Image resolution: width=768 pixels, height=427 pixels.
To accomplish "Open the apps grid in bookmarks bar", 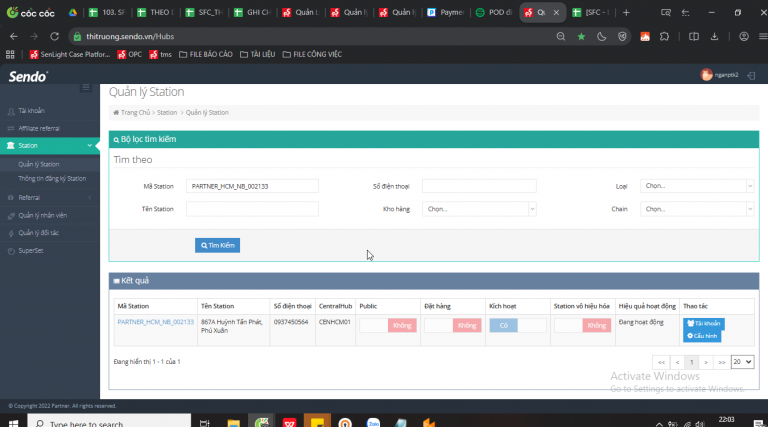I will pyautogui.click(x=10, y=54).
